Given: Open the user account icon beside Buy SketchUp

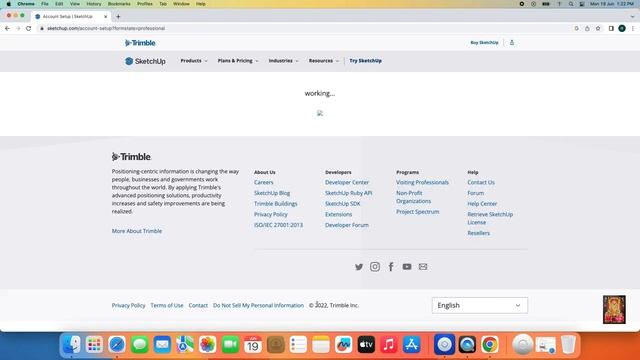Looking at the screenshot, I should pyautogui.click(x=512, y=42).
